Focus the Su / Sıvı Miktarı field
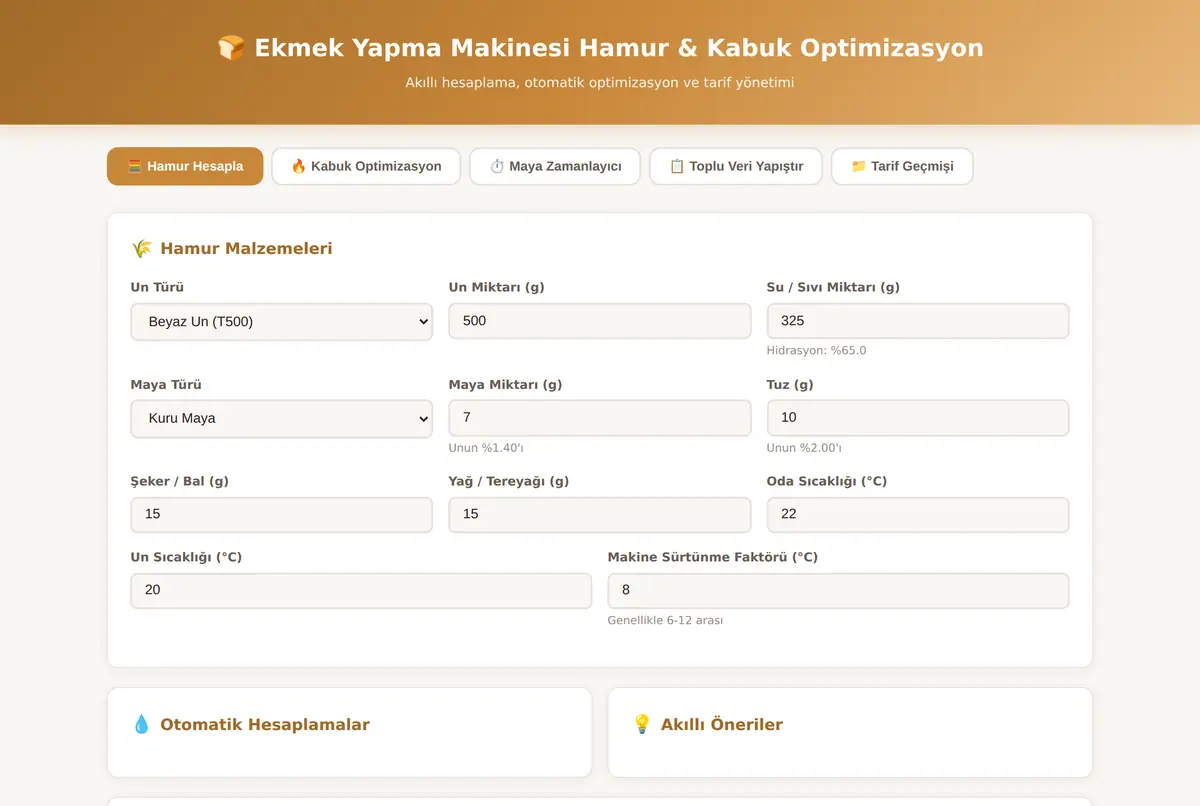The height and width of the screenshot is (806, 1200). click(918, 321)
